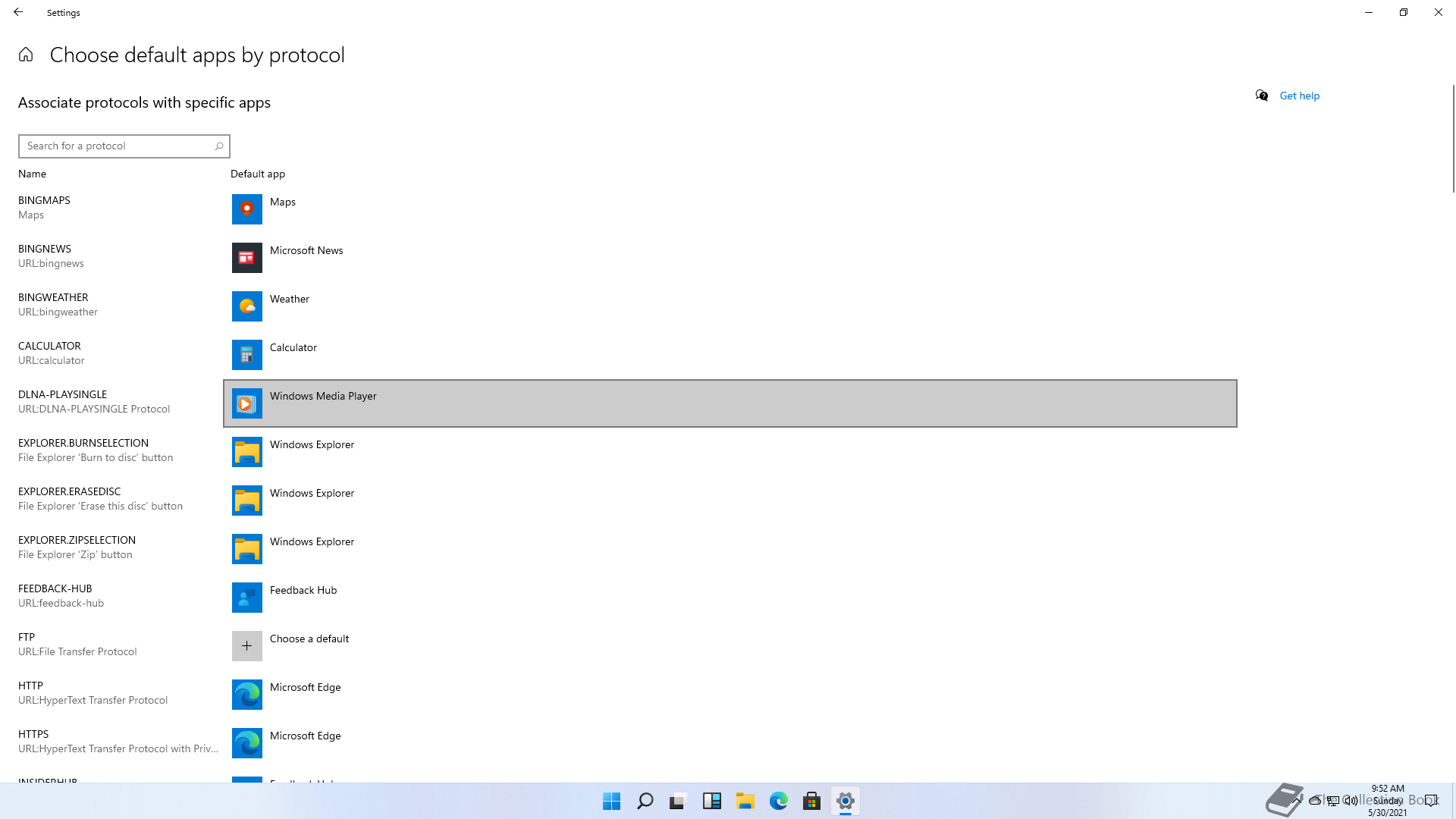Open the notification center icon
This screenshot has height=819, width=1456.
(x=1431, y=800)
